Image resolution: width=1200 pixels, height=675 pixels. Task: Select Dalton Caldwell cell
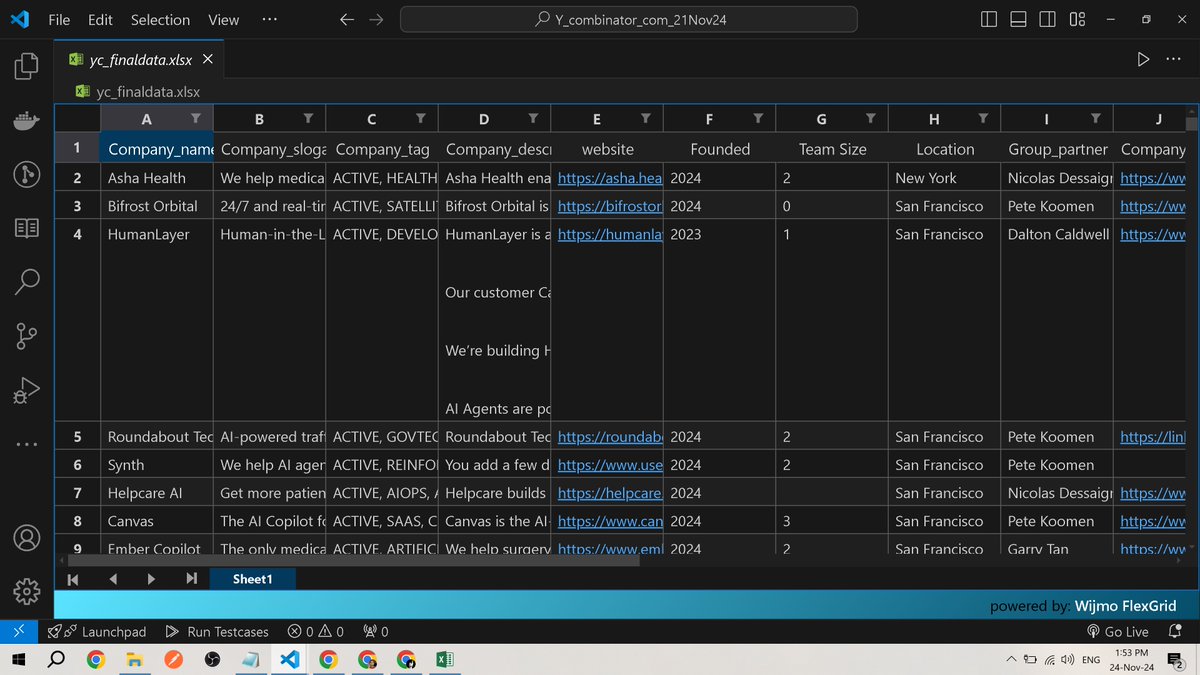click(1057, 321)
